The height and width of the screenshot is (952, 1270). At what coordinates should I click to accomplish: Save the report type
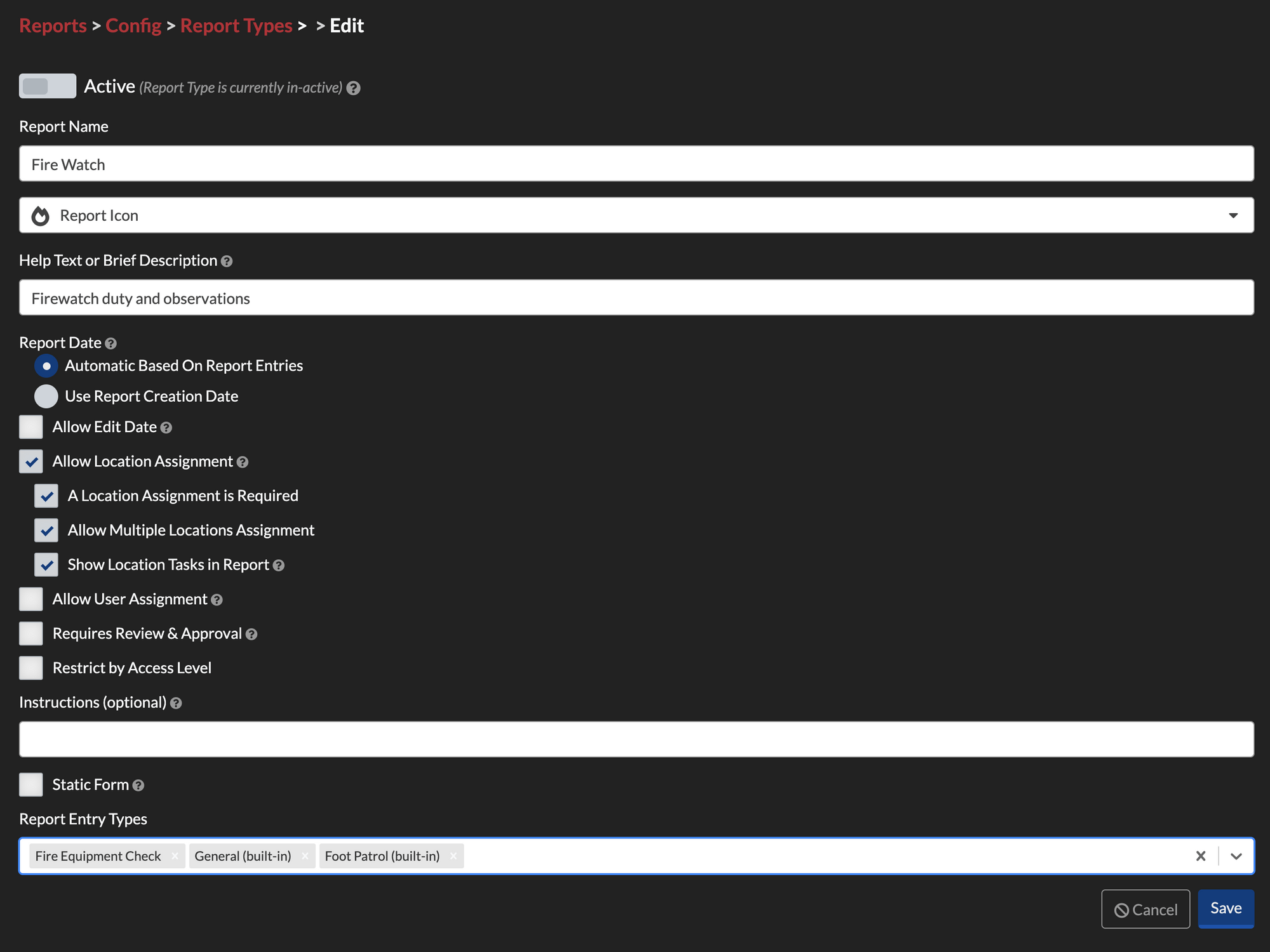click(1226, 909)
